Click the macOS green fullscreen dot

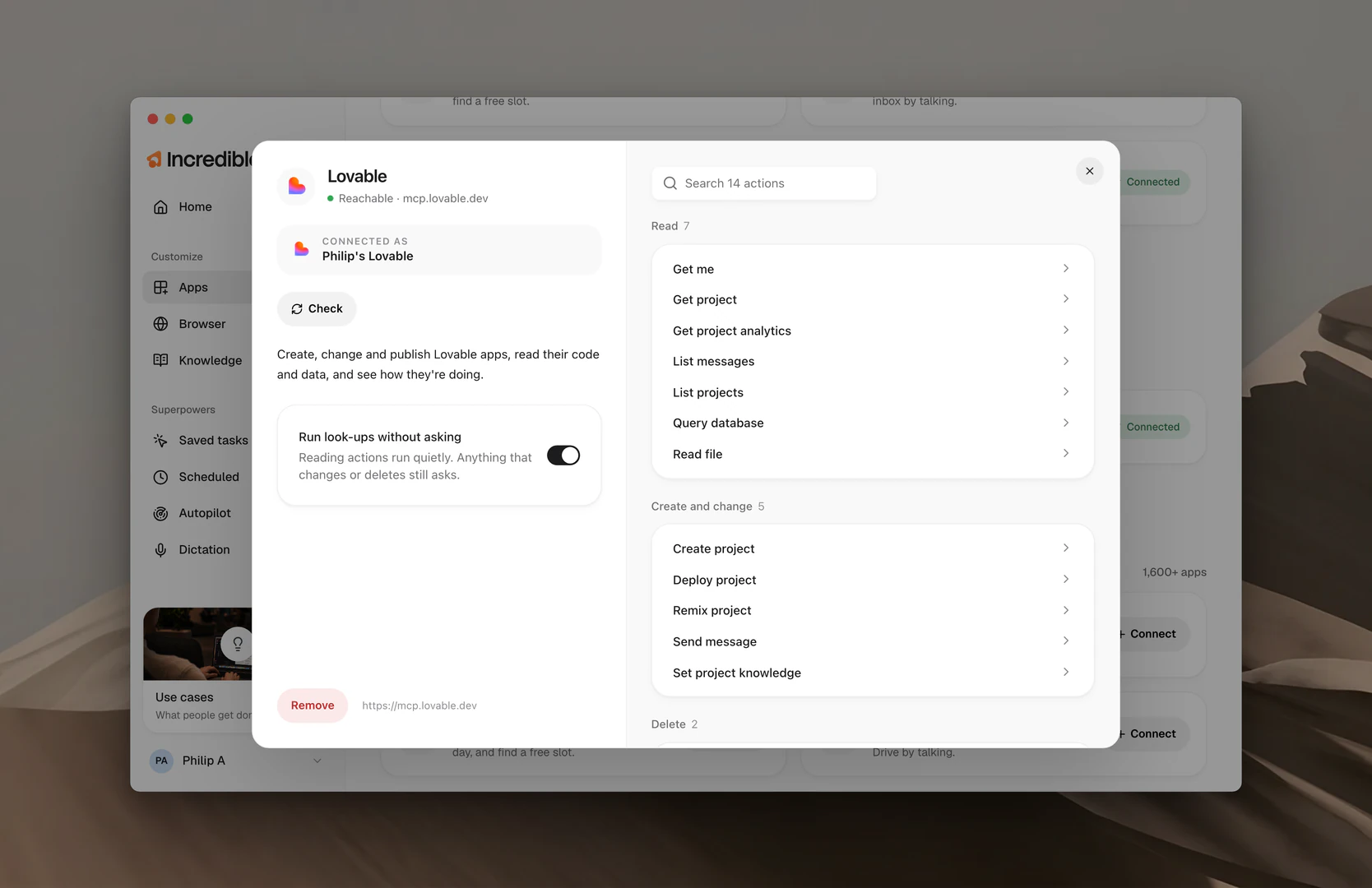point(188,119)
